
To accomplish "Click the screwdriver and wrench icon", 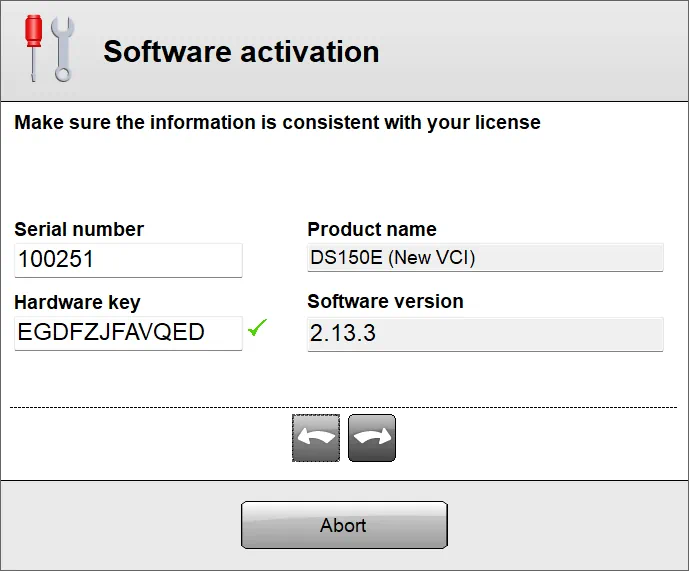I will click(50, 49).
